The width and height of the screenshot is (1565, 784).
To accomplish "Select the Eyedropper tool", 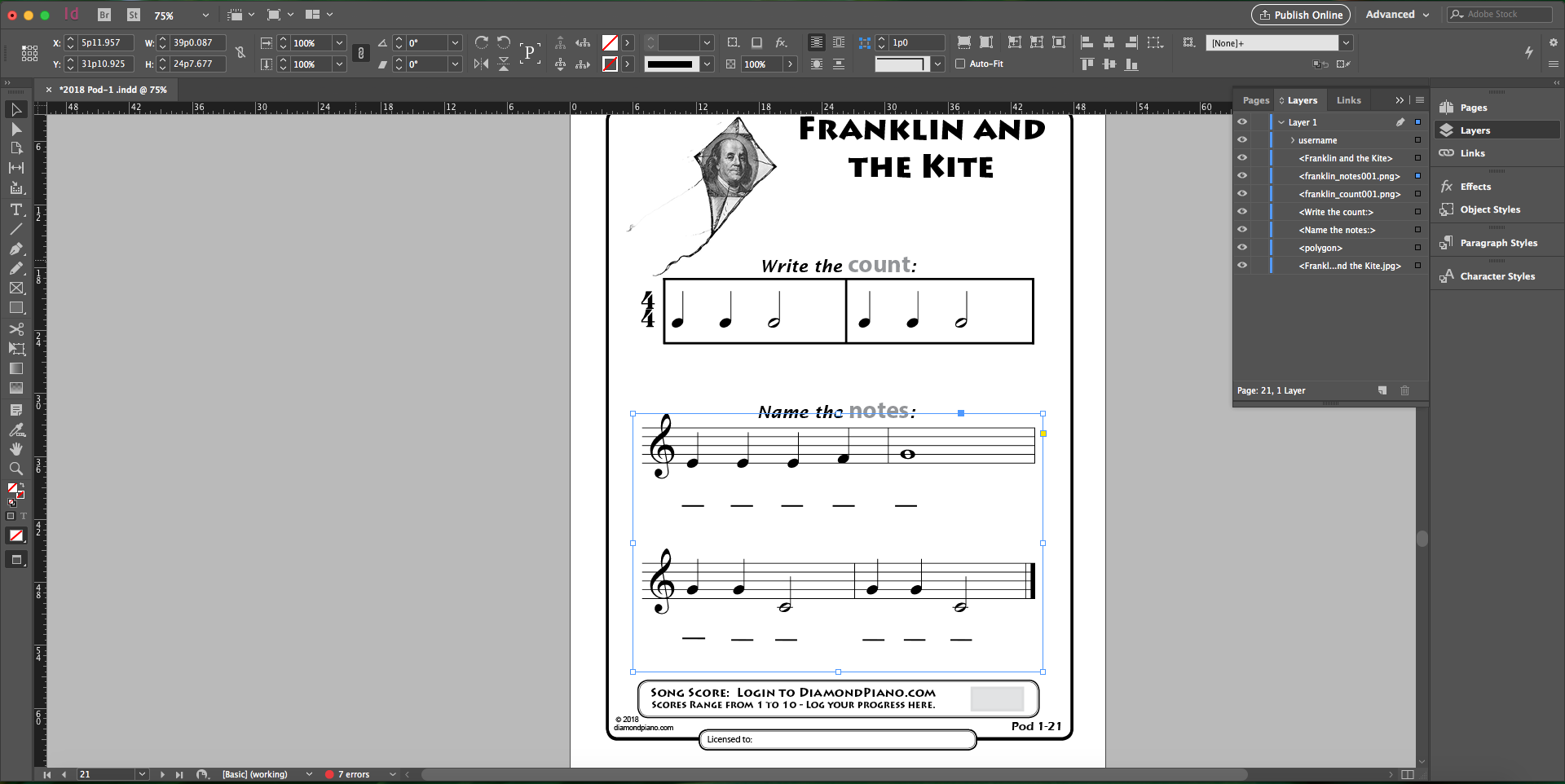I will coord(16,429).
